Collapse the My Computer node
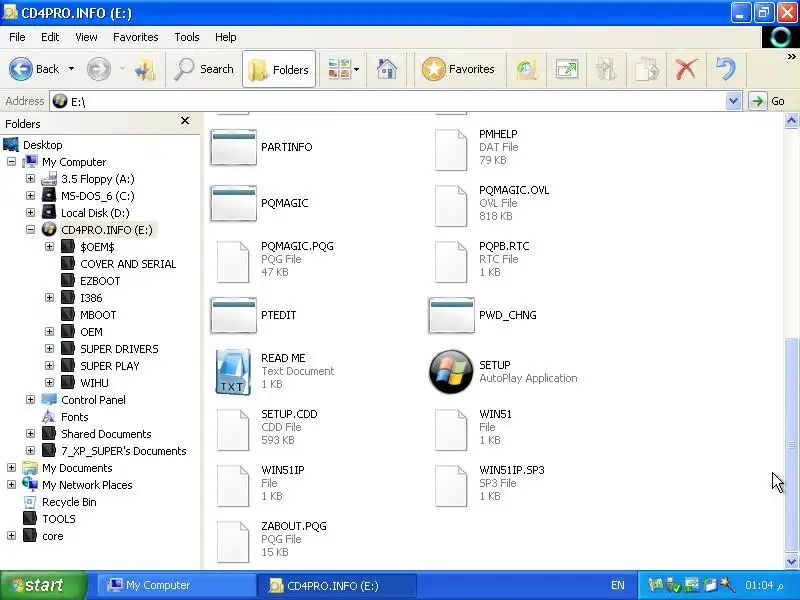This screenshot has height=600, width=800. pyautogui.click(x=11, y=162)
